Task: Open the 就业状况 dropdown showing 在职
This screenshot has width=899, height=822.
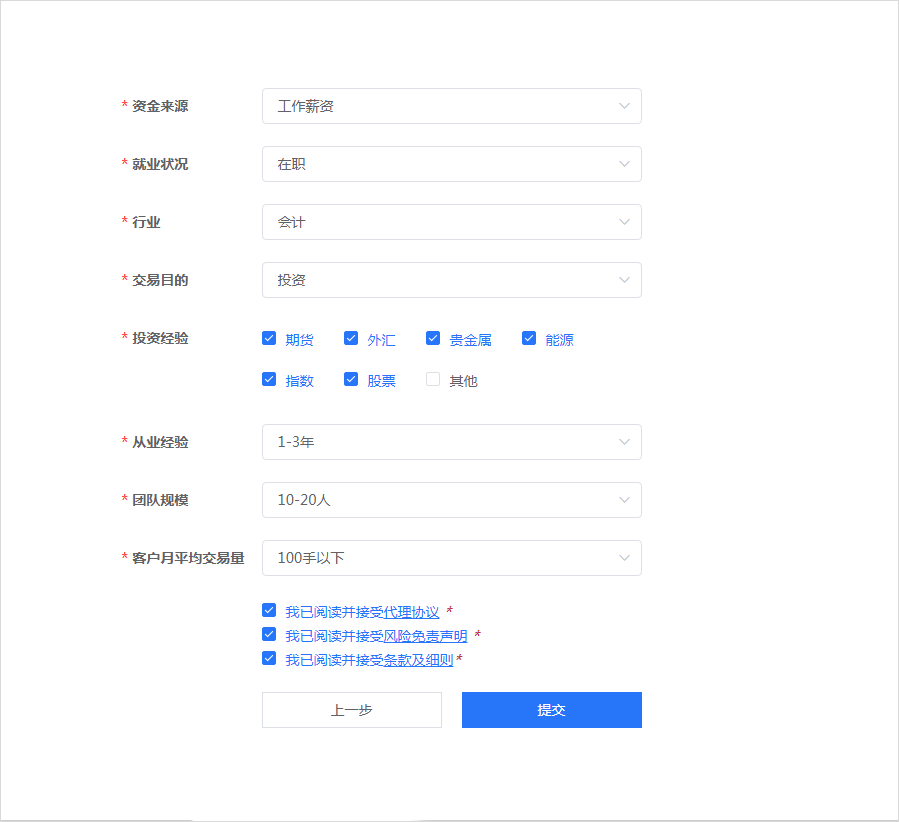Action: [451, 164]
